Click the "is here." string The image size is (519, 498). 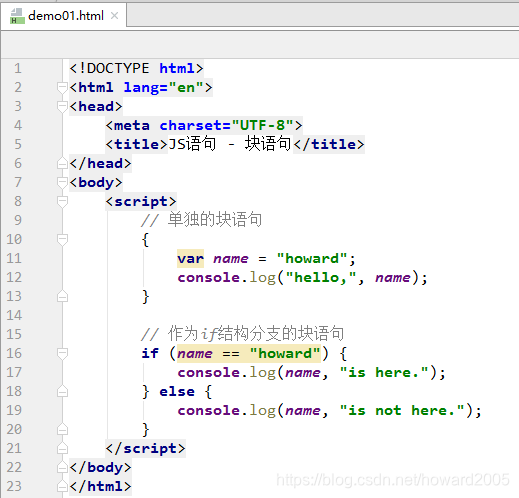point(384,372)
